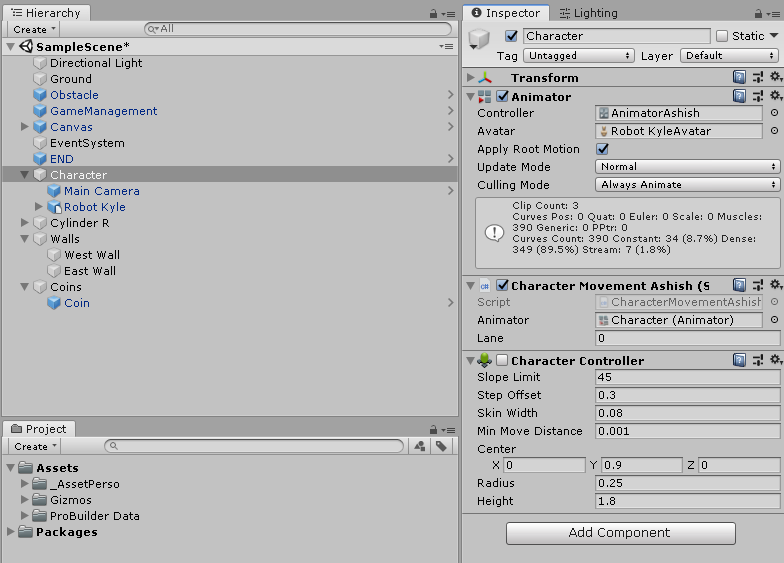Open Character Movement Ashish gear menu
The width and height of the screenshot is (784, 563).
click(x=776, y=284)
